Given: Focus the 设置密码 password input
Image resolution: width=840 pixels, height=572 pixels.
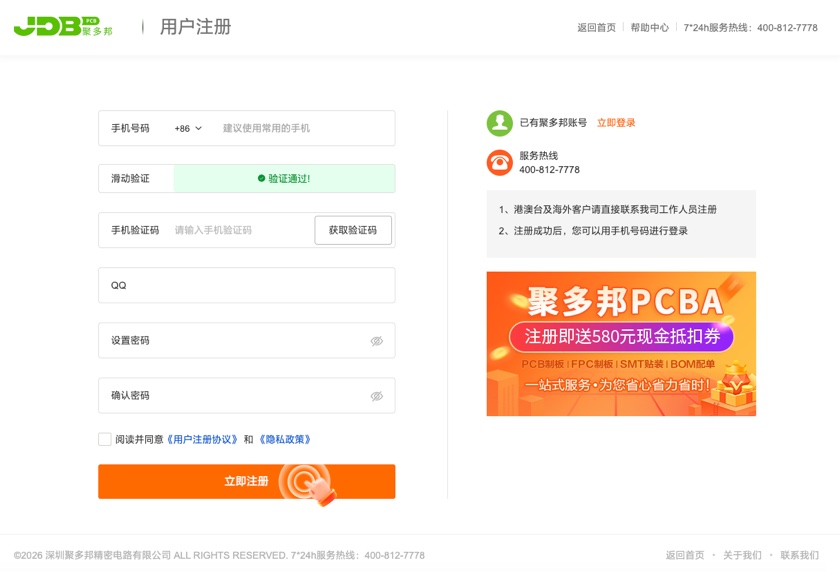Looking at the screenshot, I should [x=246, y=341].
